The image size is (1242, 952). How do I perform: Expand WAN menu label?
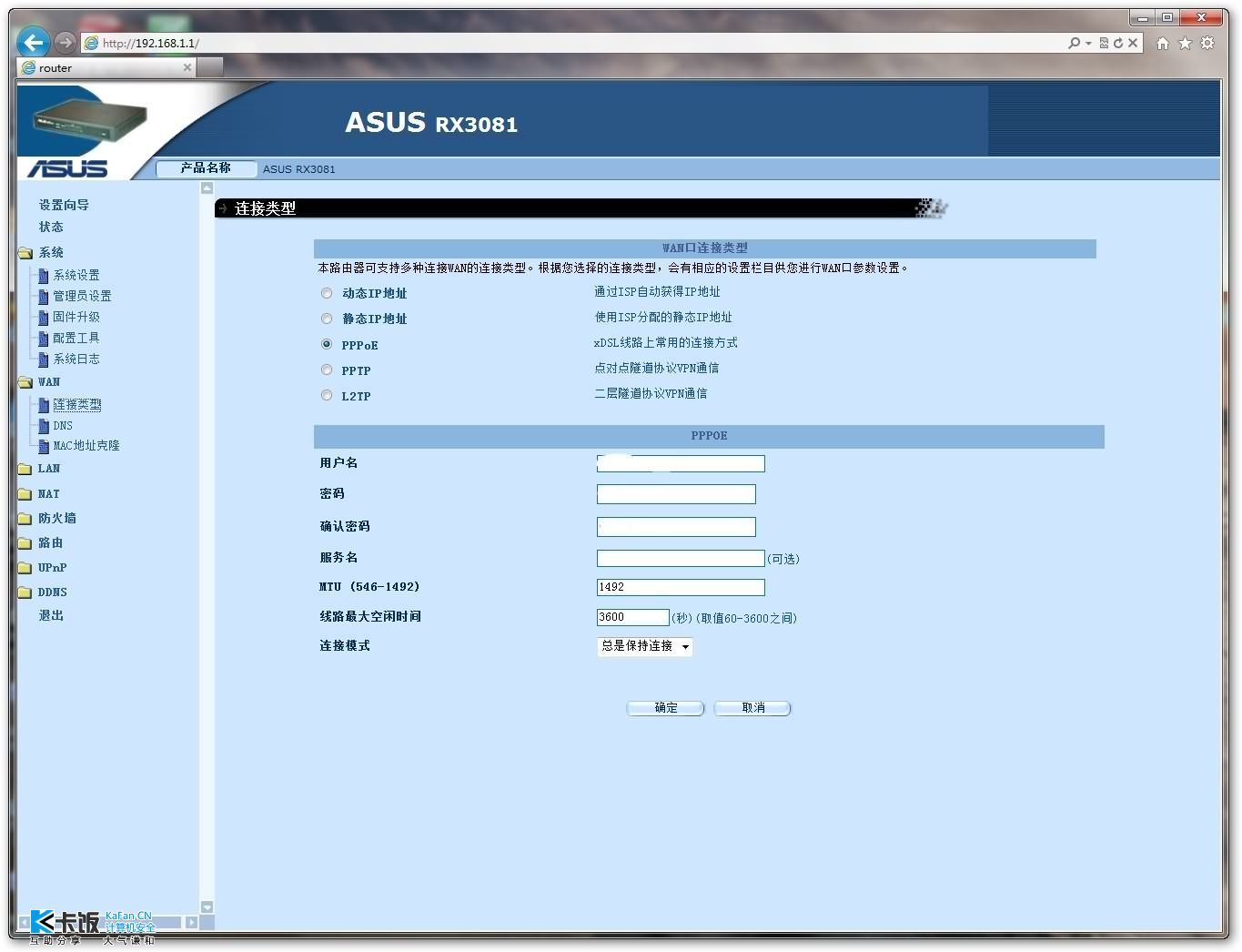49,382
